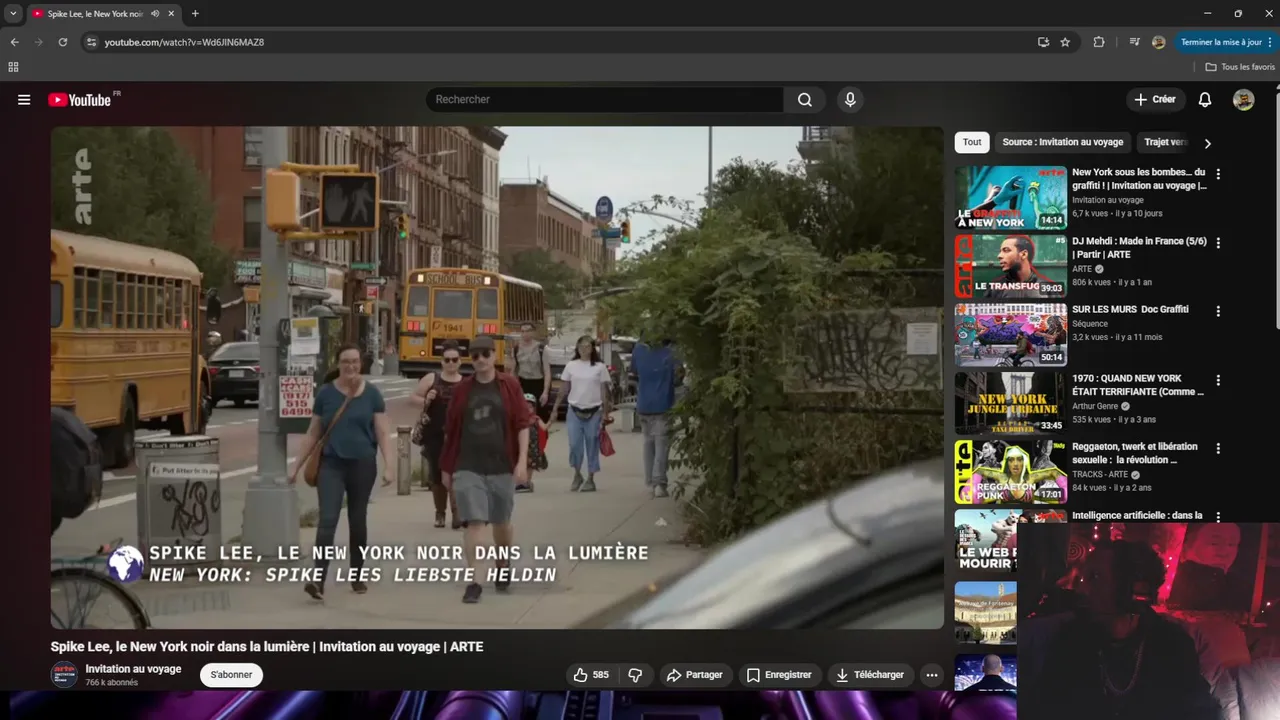Select the Tout filter chip
Screen dimensions: 1280x720
coord(972,142)
